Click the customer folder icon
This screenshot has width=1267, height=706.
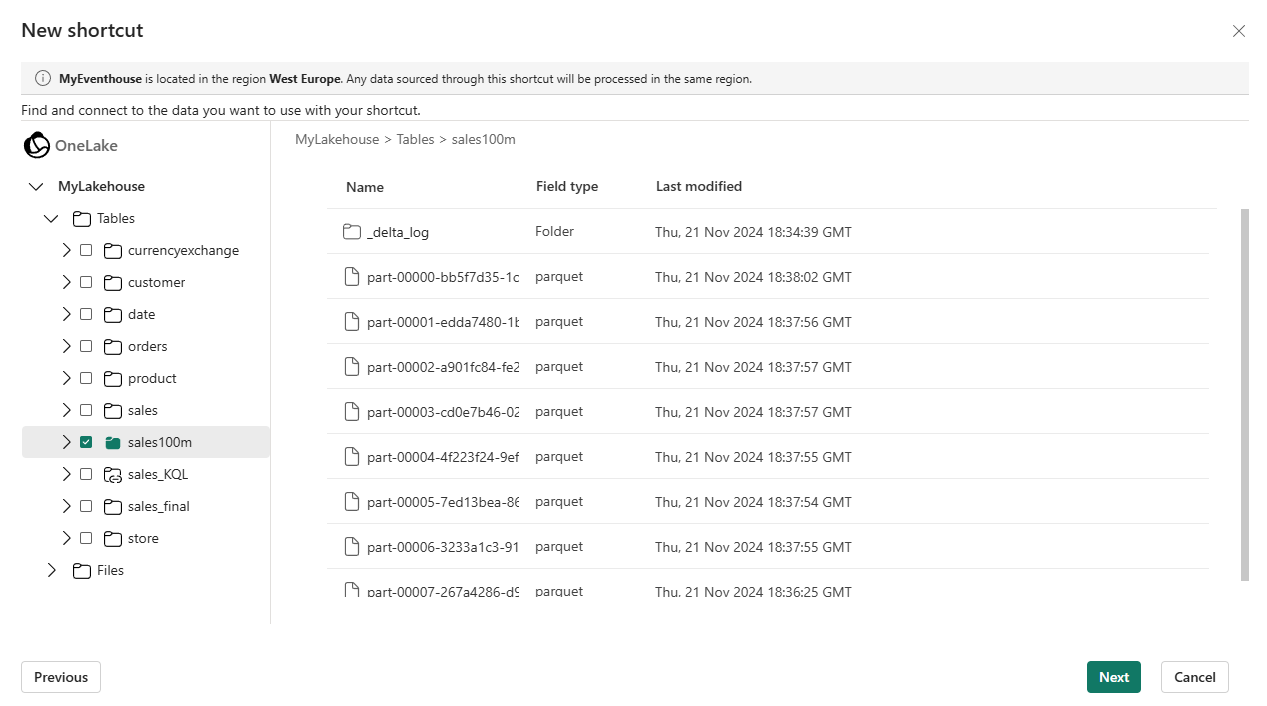(x=112, y=282)
